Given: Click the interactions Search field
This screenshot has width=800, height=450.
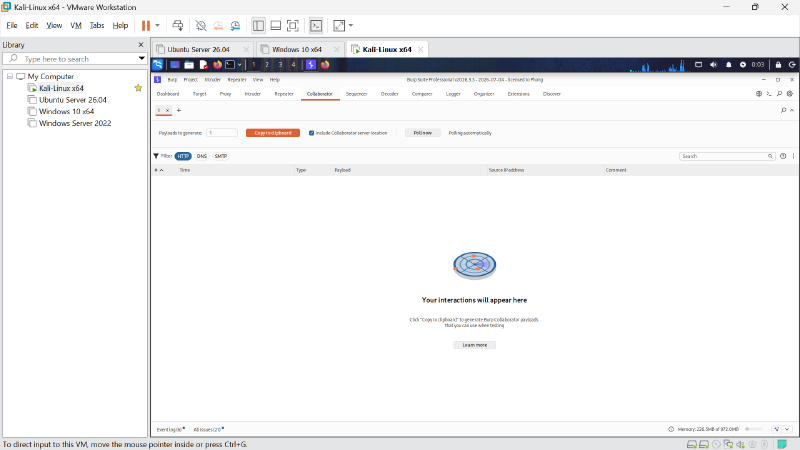Looking at the screenshot, I should (x=727, y=156).
